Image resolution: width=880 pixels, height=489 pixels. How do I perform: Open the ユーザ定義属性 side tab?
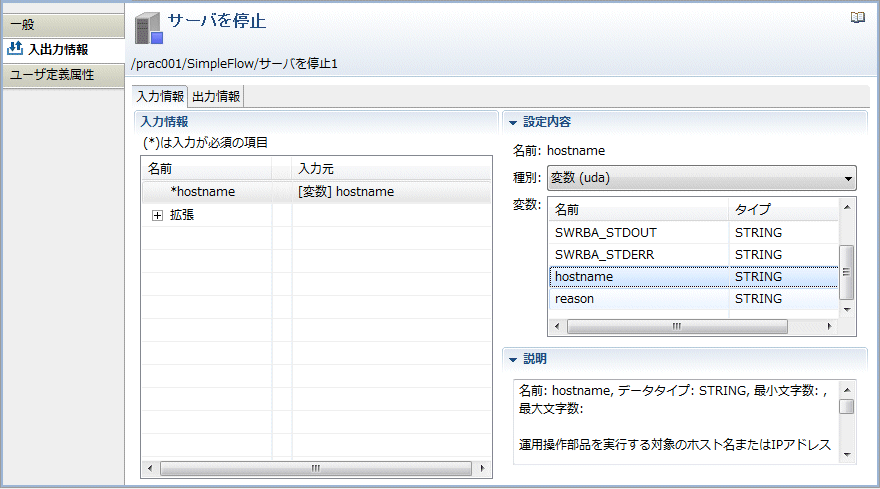coord(62,75)
